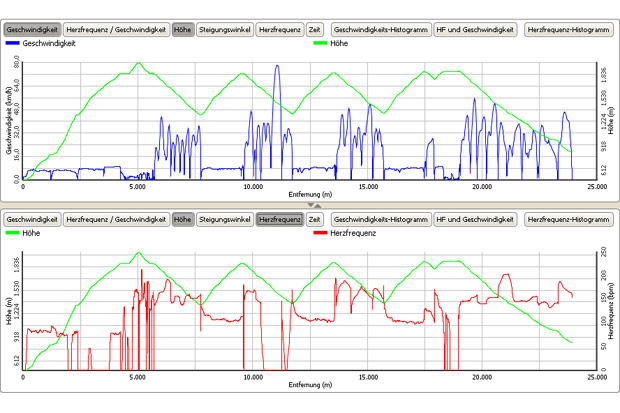Image resolution: width=620 pixels, height=413 pixels.
Task: Enable Herzfrequenz in the upper chart toolbar
Action: point(279,30)
